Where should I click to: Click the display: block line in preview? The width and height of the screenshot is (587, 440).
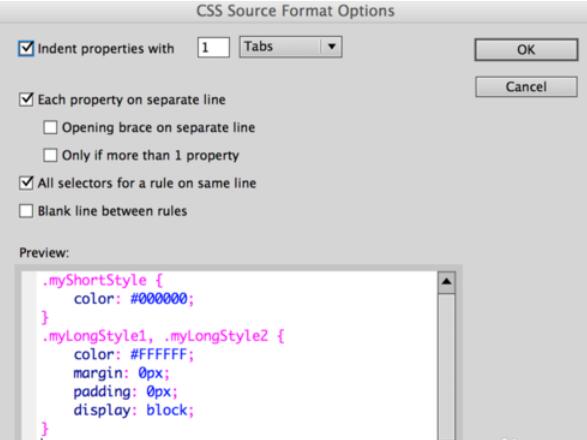click(x=134, y=410)
